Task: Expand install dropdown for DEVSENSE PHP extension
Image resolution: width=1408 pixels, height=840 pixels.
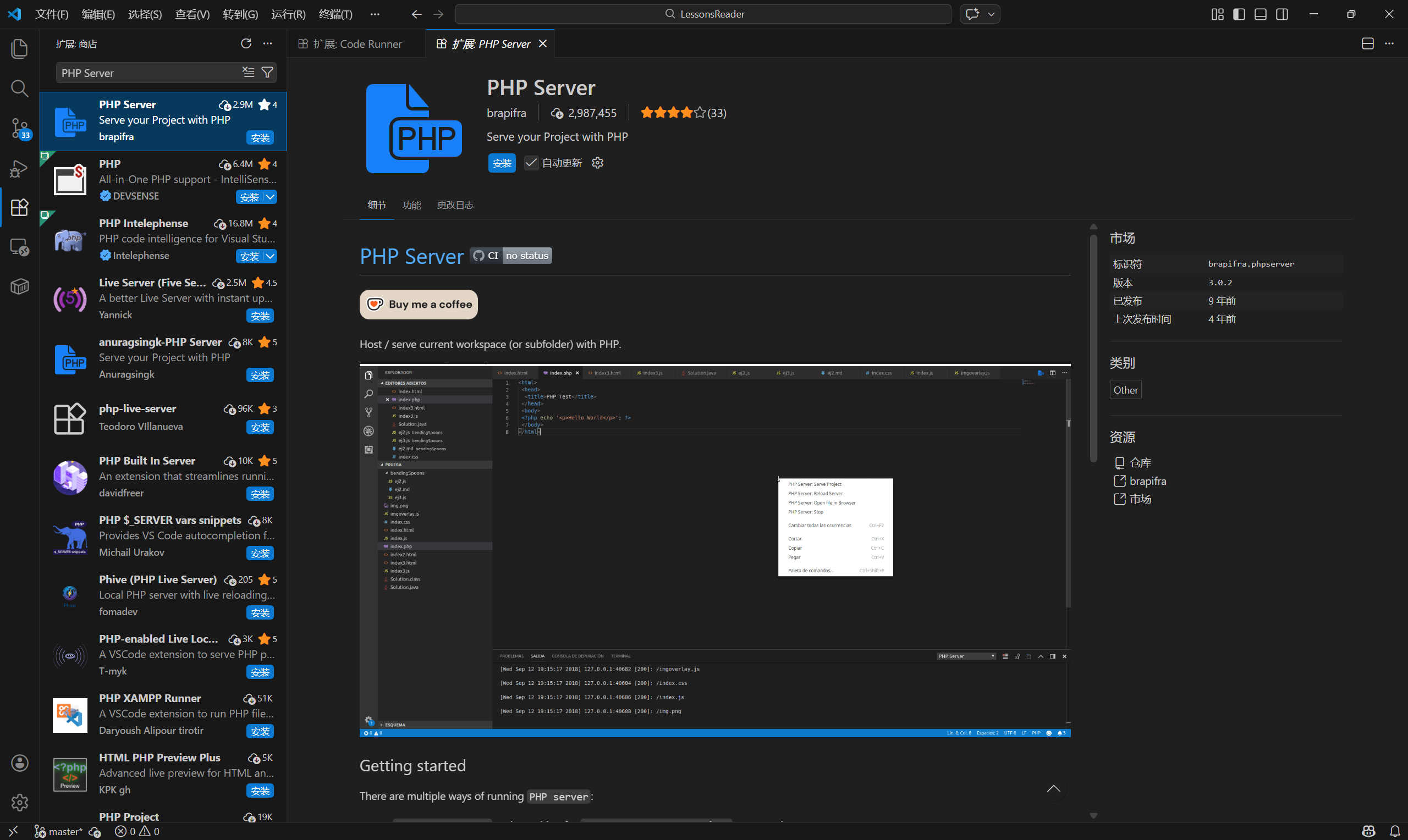Action: pyautogui.click(x=271, y=197)
